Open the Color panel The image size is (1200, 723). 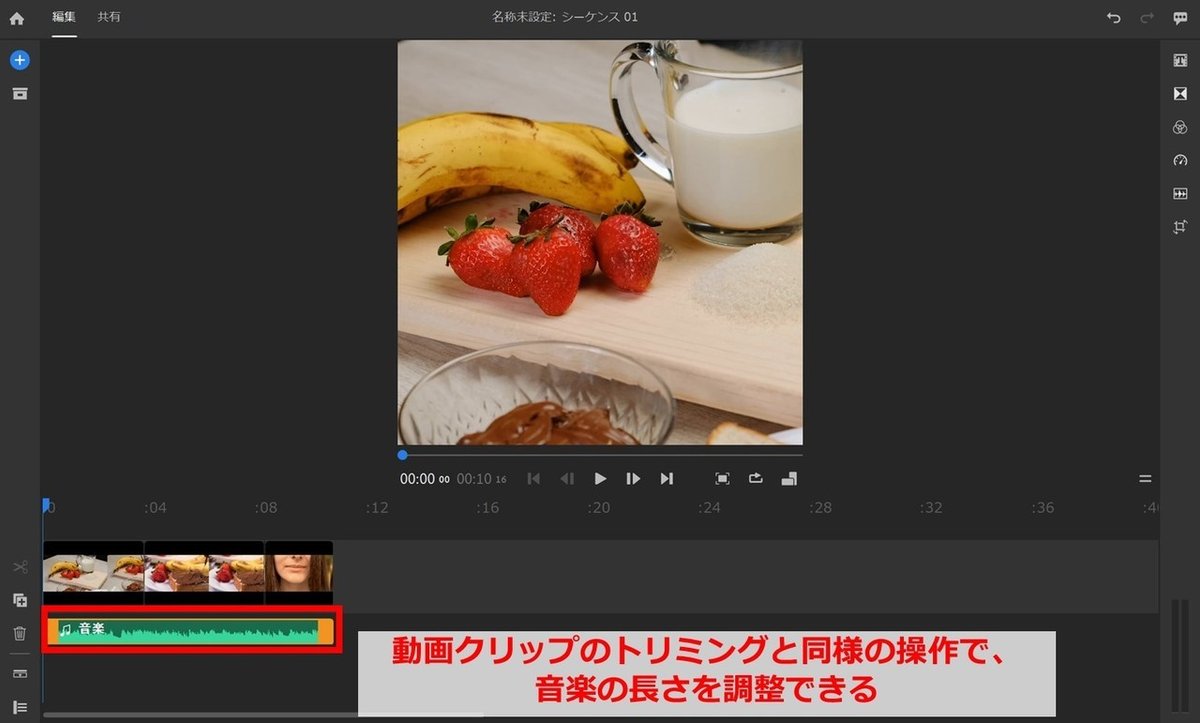[x=1181, y=127]
